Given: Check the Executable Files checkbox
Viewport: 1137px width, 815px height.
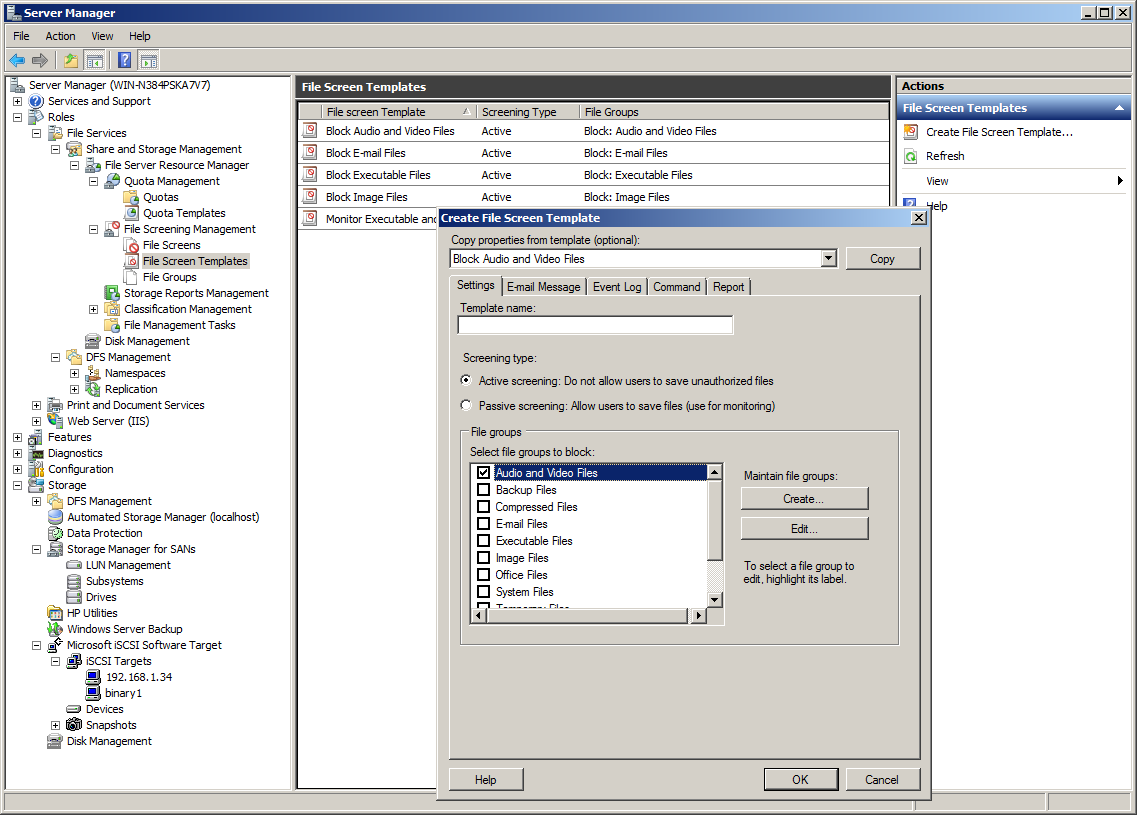Looking at the screenshot, I should coord(484,540).
